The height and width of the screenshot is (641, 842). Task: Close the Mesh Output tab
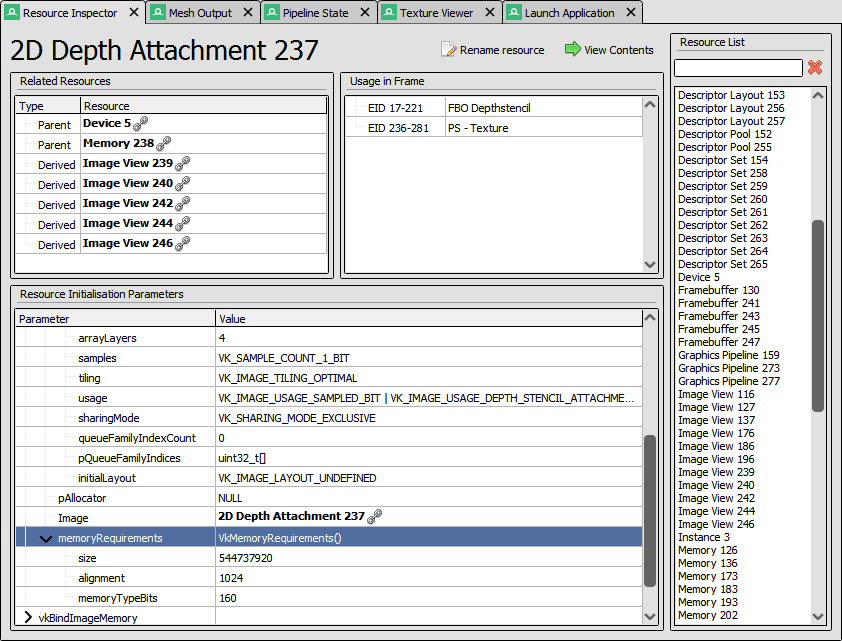tap(248, 12)
